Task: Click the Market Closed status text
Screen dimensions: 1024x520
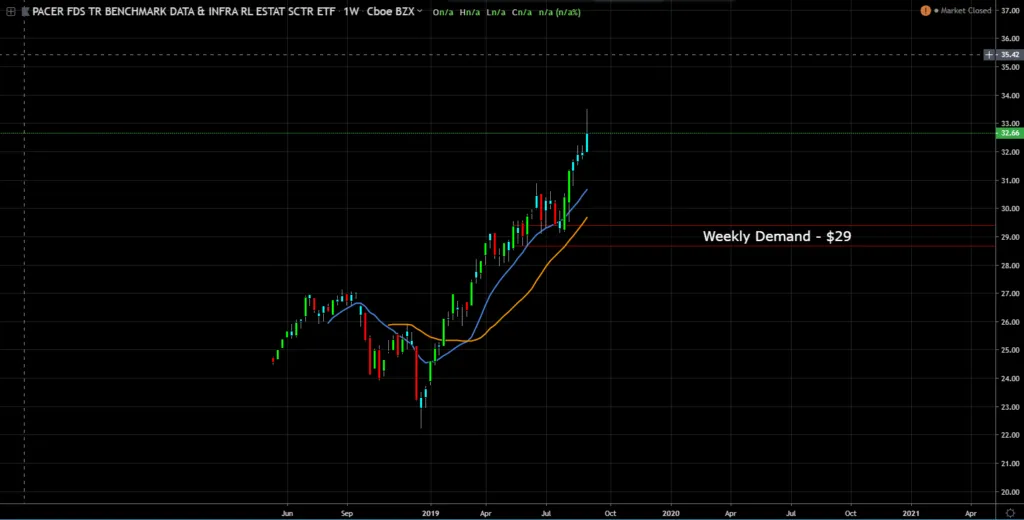Action: coord(965,10)
